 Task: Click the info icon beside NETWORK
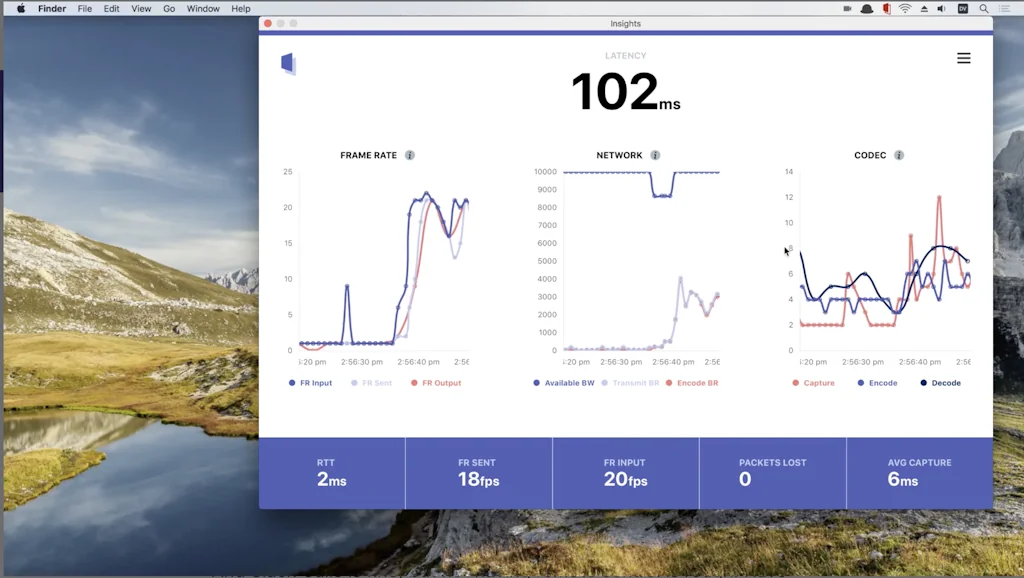pyautogui.click(x=655, y=155)
